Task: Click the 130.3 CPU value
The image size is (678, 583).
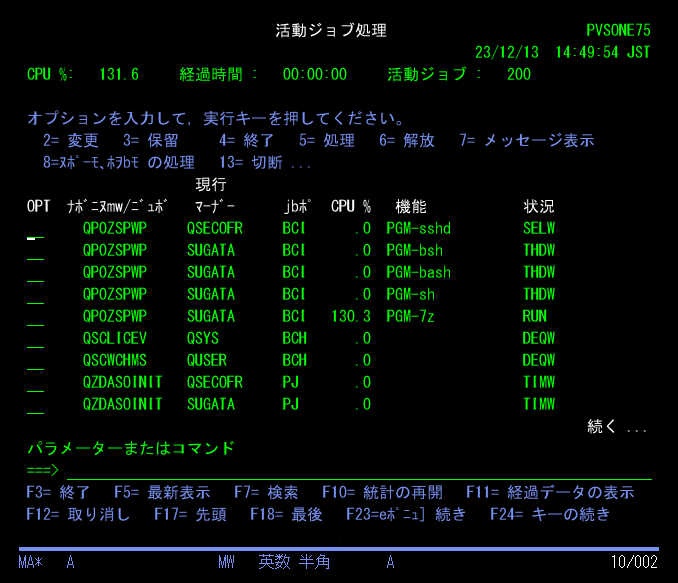Action: pos(351,317)
